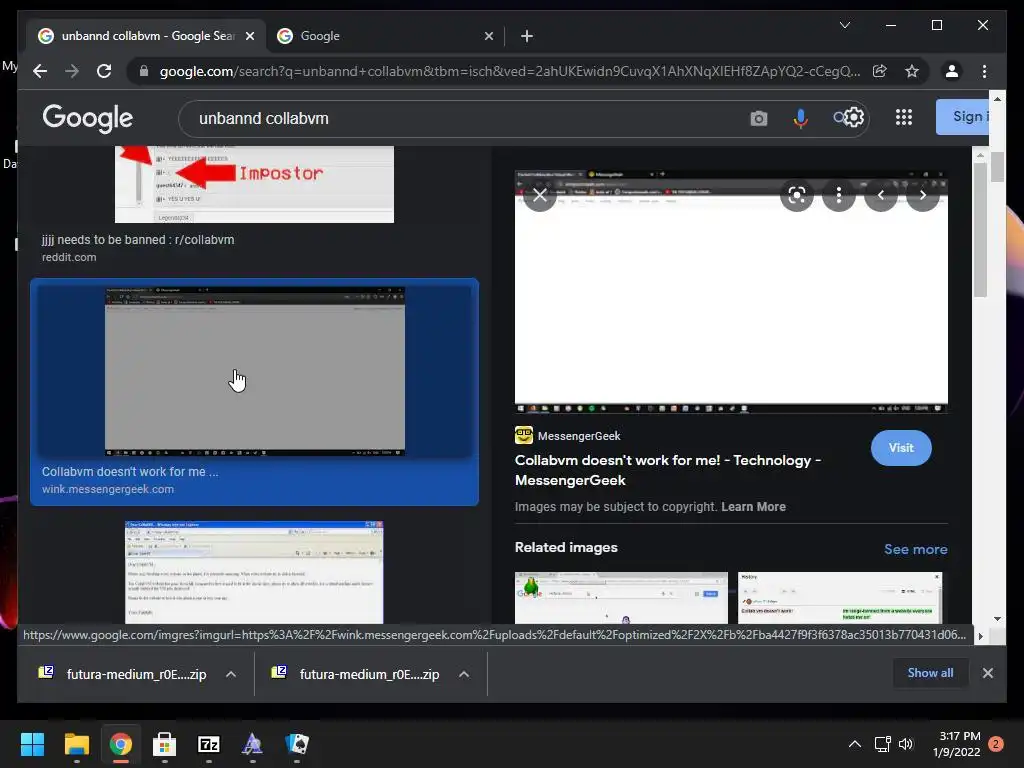This screenshot has width=1024, height=768.
Task: Select the gray Collabvm screenshot thumbnail
Action: pos(255,371)
